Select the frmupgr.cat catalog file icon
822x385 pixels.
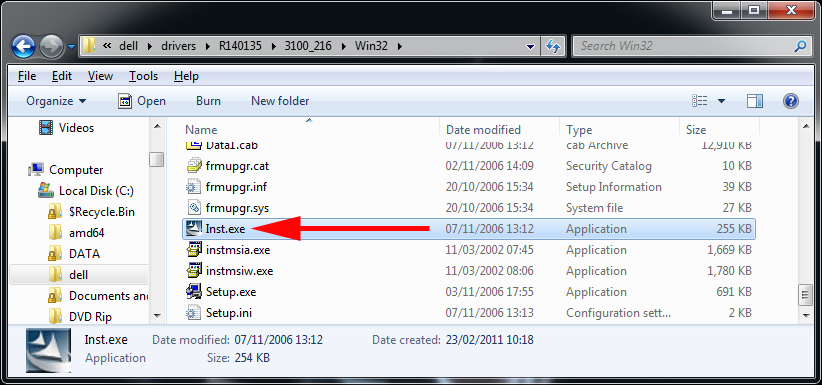point(194,166)
